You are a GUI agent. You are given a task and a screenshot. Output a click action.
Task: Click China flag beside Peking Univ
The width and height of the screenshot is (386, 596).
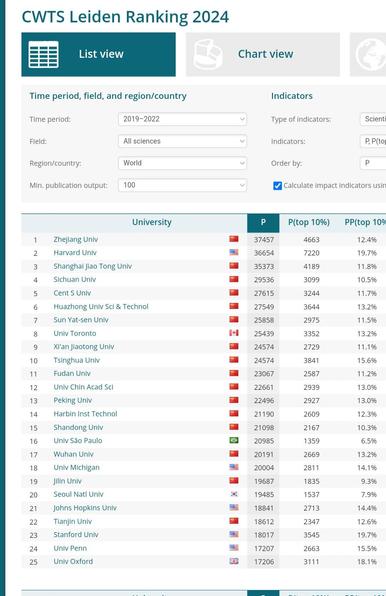click(234, 400)
